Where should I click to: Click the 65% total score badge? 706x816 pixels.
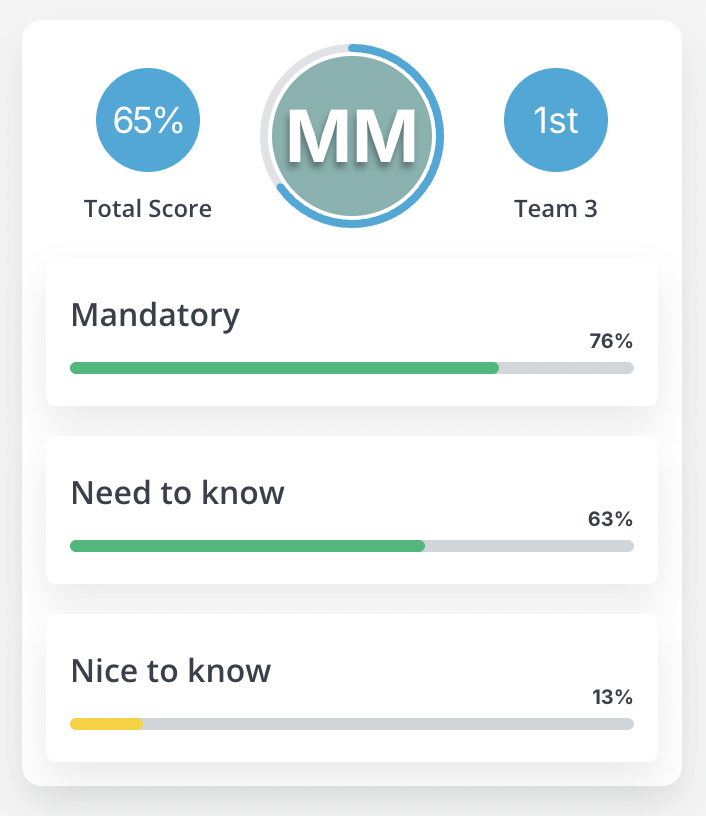point(148,120)
